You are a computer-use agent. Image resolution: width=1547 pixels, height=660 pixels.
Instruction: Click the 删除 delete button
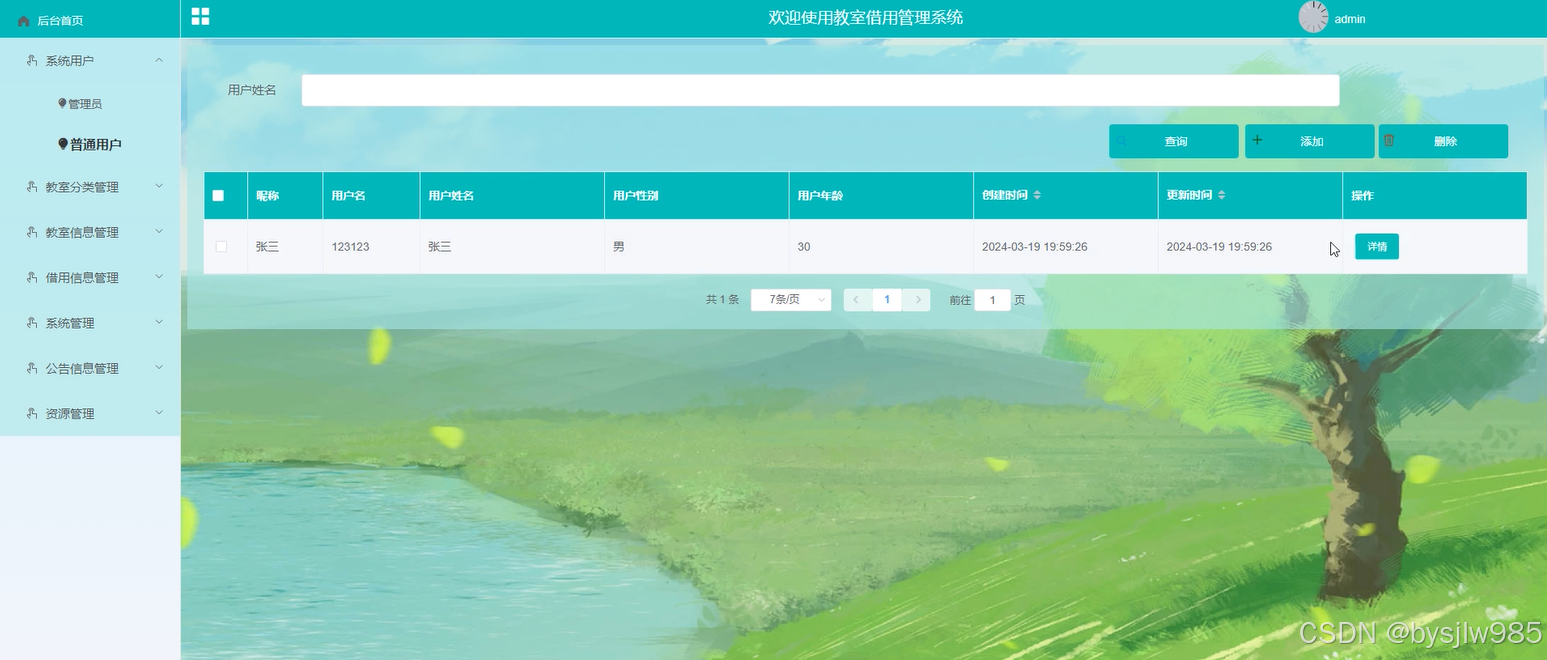pos(1444,141)
